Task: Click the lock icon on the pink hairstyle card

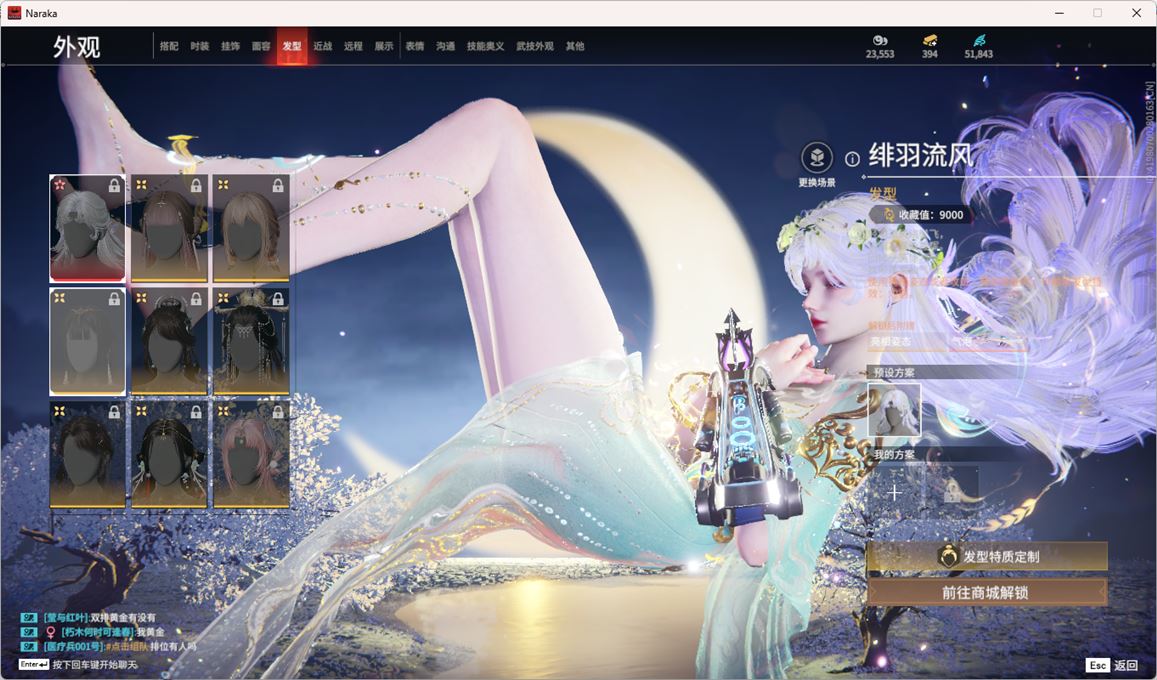Action: click(x=278, y=412)
